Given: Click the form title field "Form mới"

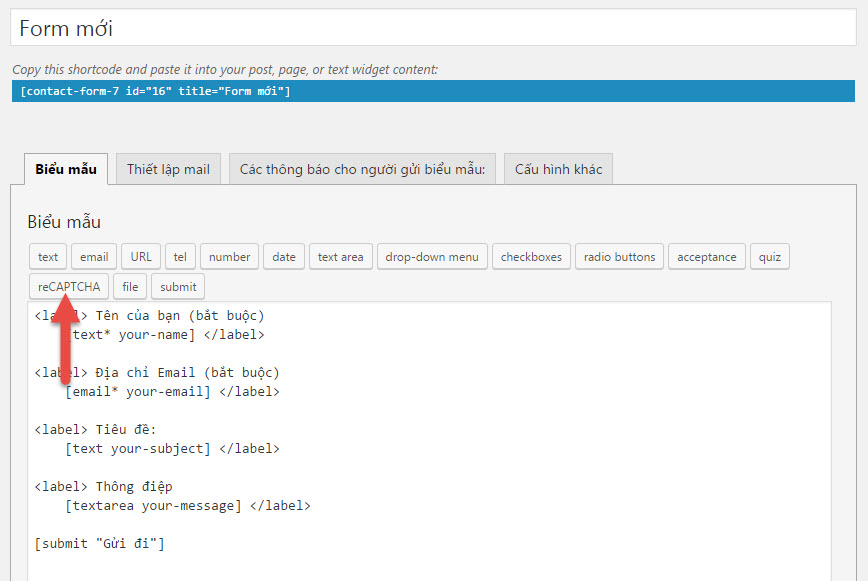Looking at the screenshot, I should [x=430, y=28].
